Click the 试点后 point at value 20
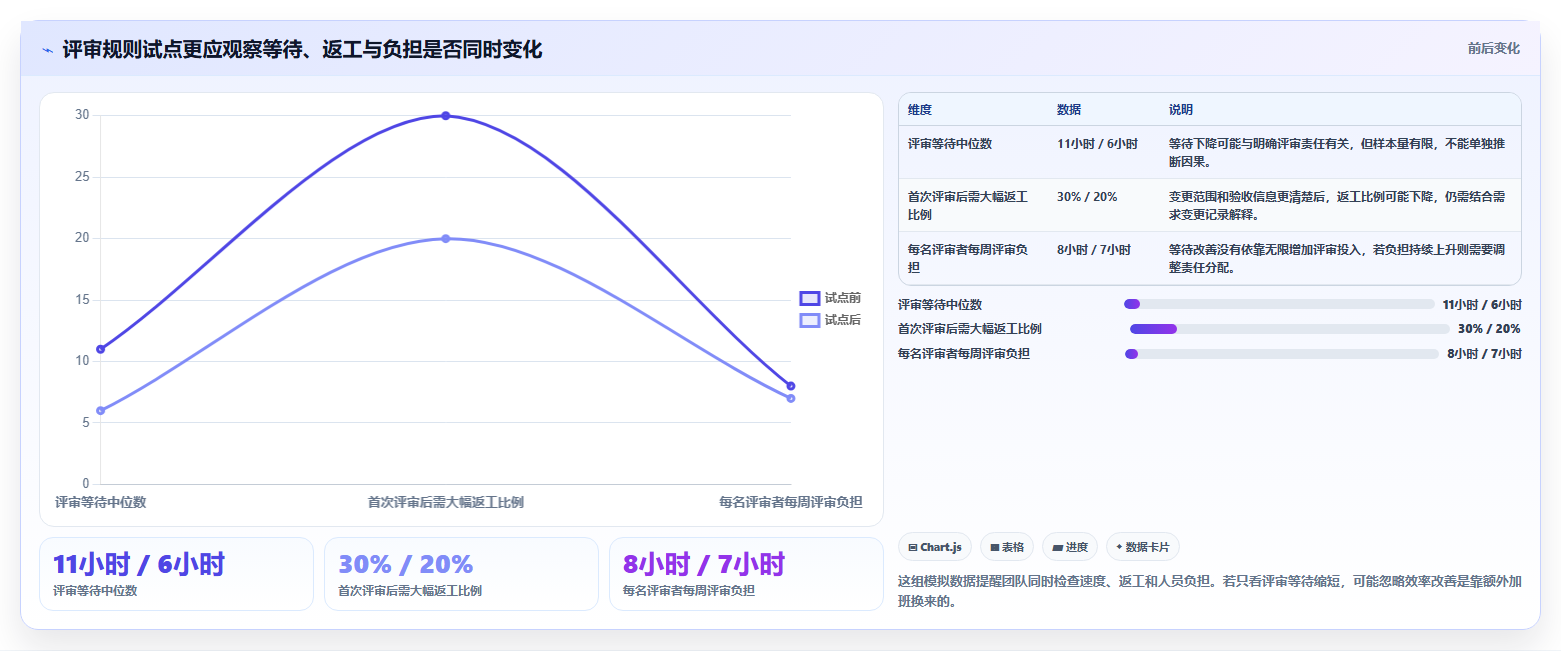The height and width of the screenshot is (651, 1561). coord(446,239)
